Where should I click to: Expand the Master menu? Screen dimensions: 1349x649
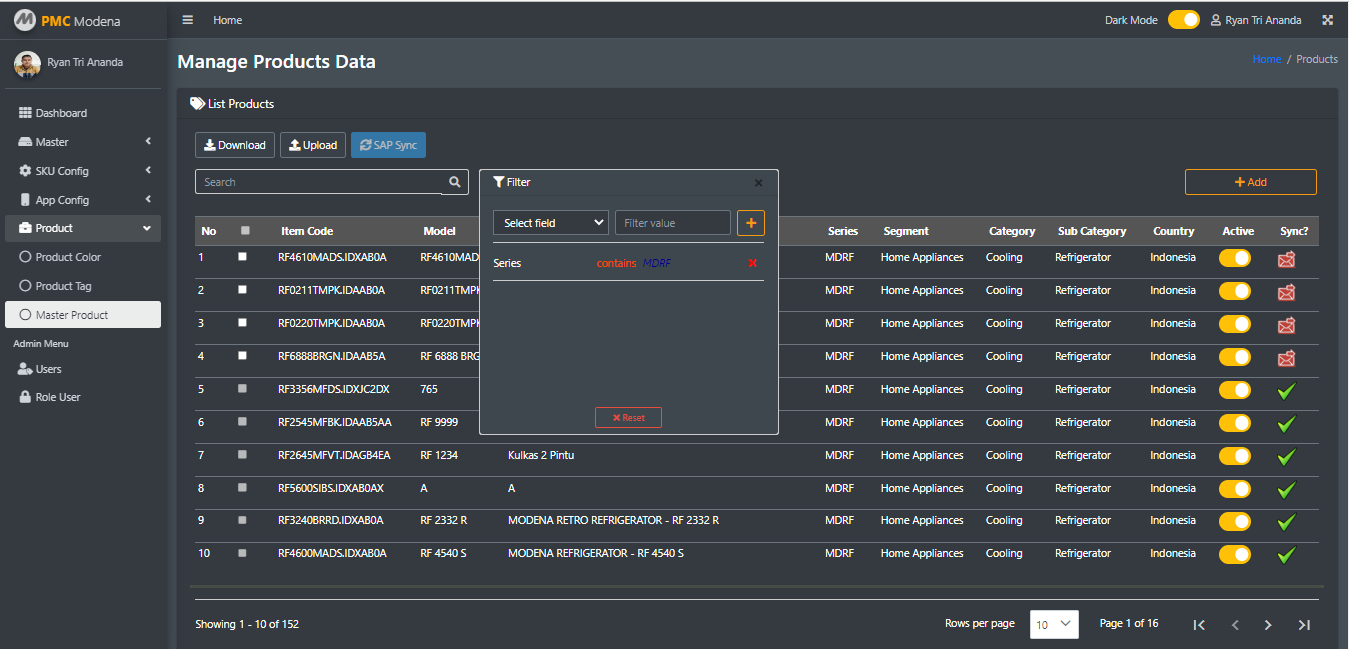coord(83,142)
